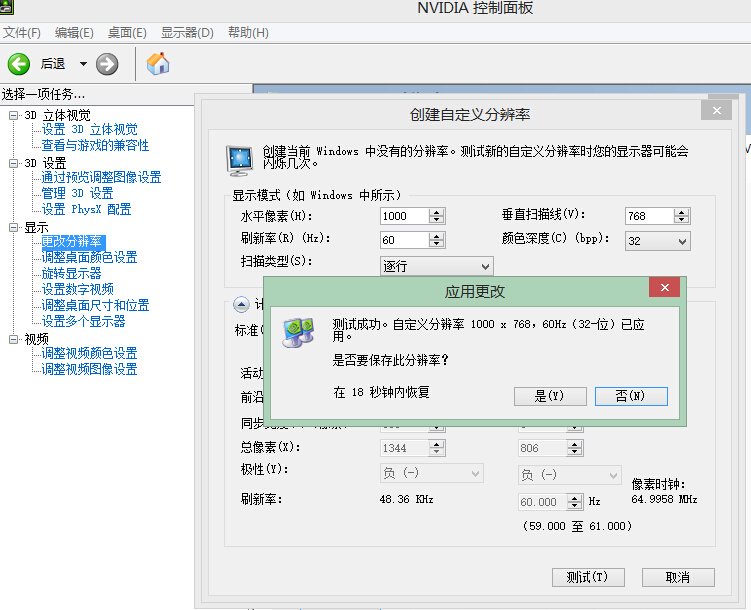The width and height of the screenshot is (751, 610).
Task: Click the green Back arrow icon
Action: tap(19, 64)
